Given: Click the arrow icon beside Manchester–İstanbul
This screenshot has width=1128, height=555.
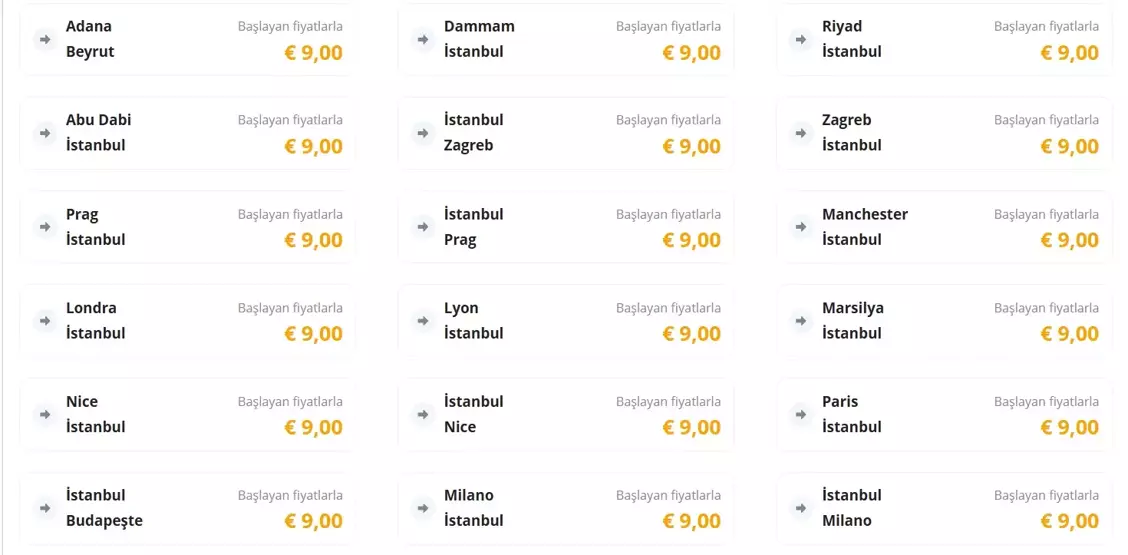Looking at the screenshot, I should tap(801, 226).
